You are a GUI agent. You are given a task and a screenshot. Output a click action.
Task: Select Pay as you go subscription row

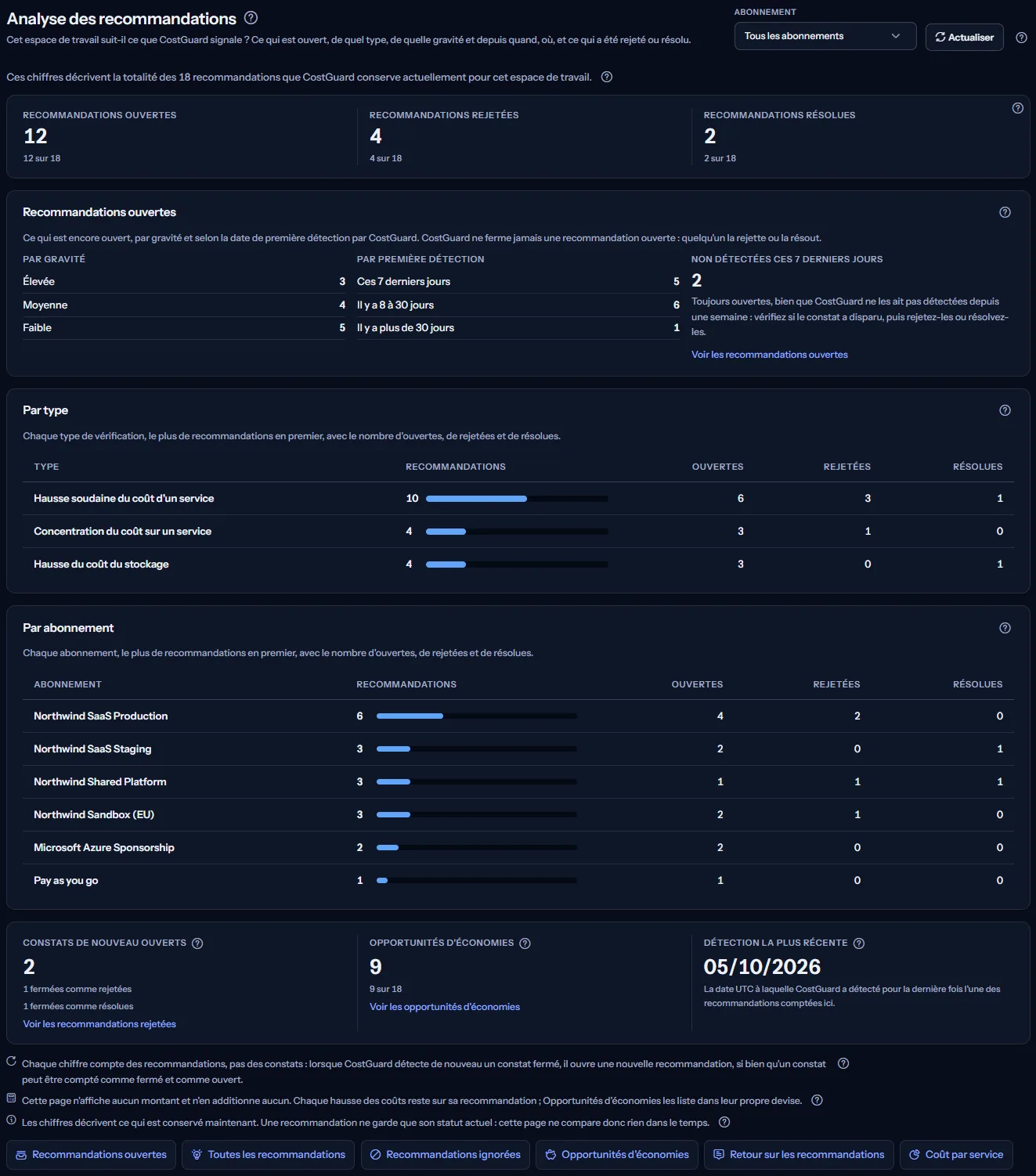[x=518, y=881]
